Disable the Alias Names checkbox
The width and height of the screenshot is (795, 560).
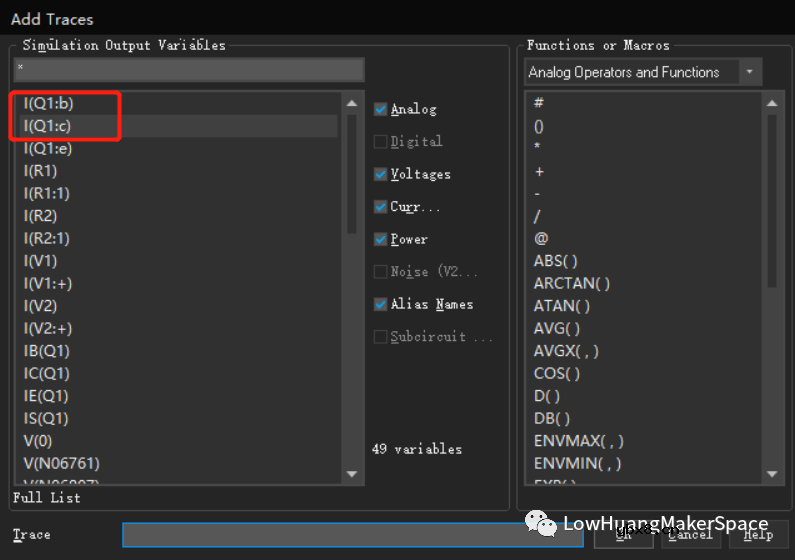point(381,304)
